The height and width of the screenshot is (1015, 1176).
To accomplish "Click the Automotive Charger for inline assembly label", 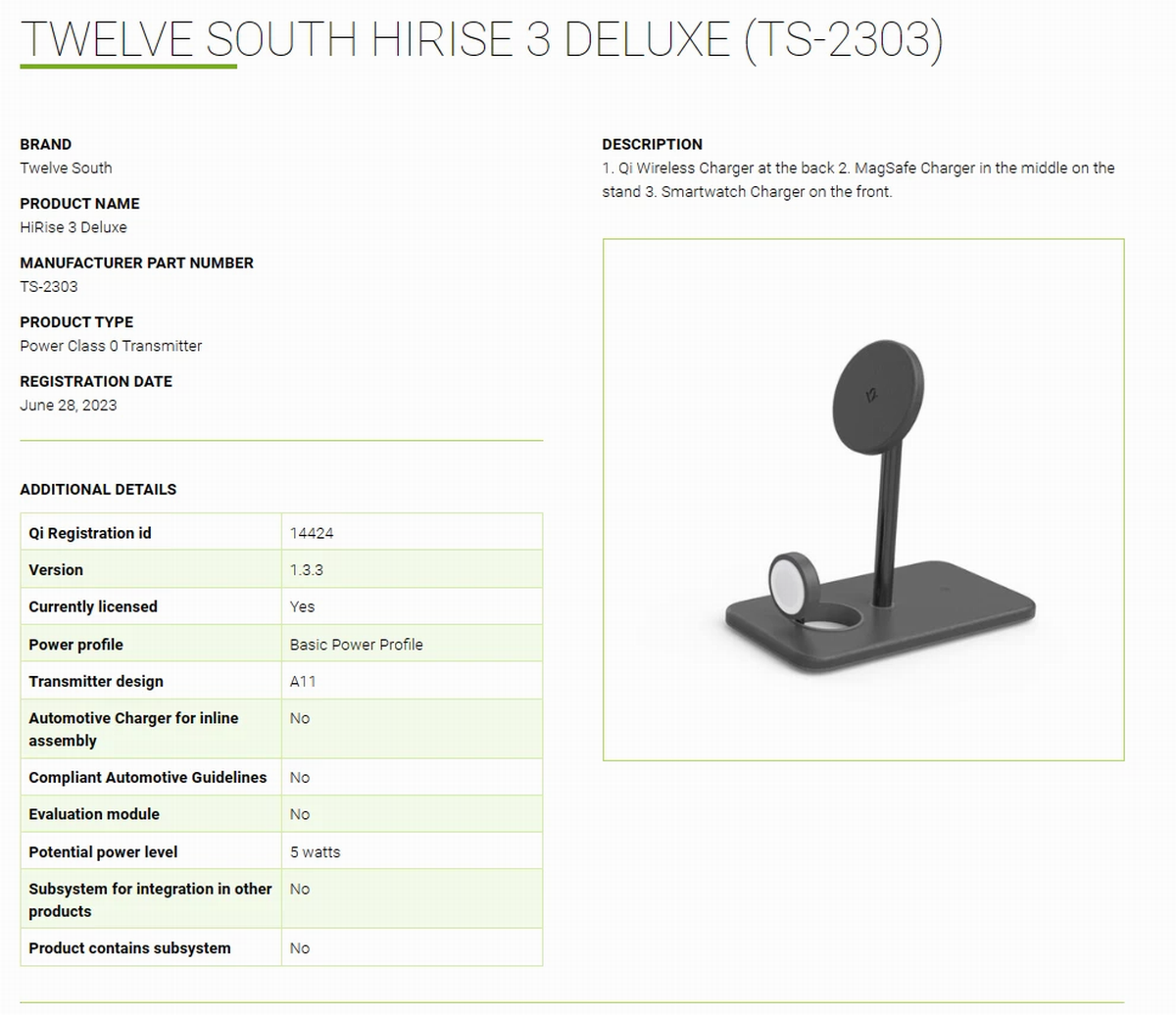I will pyautogui.click(x=133, y=729).
